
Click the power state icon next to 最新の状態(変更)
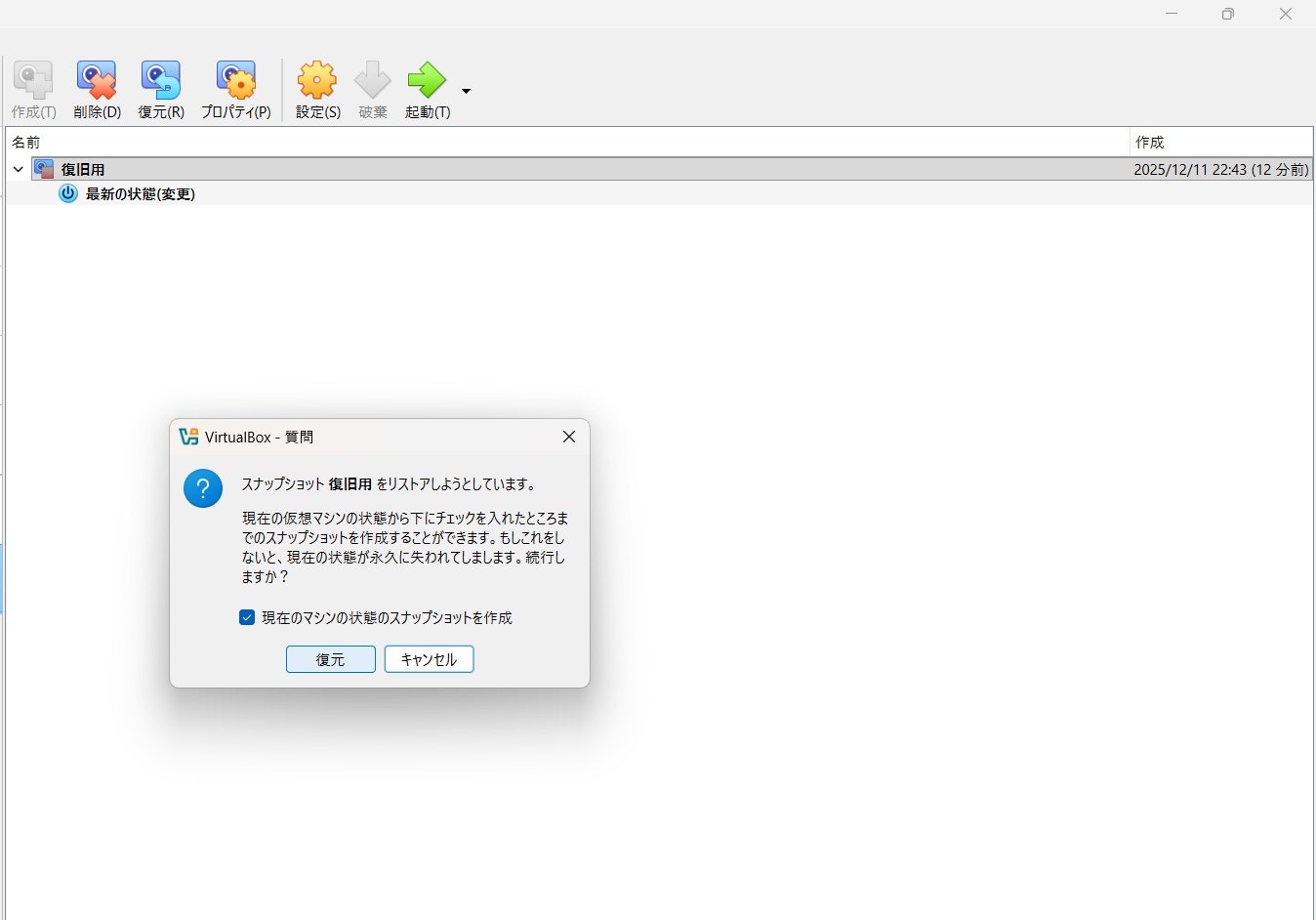coord(67,193)
